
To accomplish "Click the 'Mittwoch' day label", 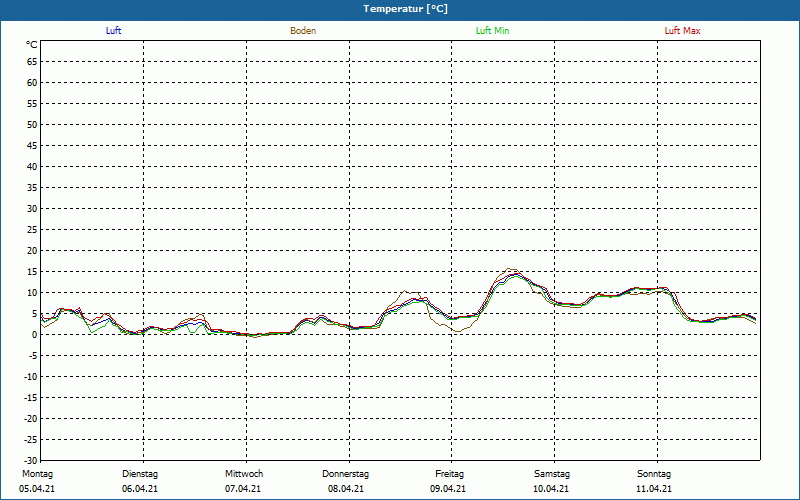I will pos(244,474).
